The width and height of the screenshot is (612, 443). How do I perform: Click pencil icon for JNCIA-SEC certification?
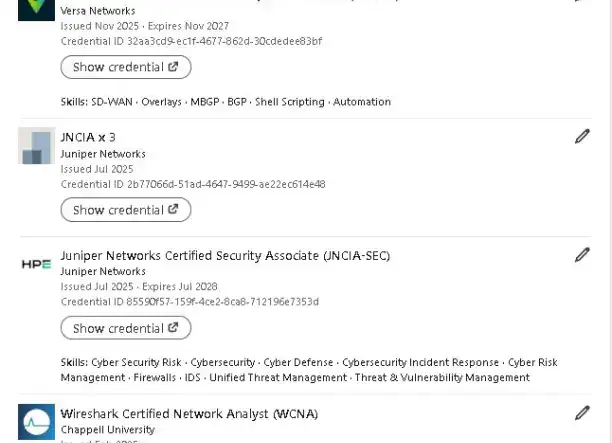tap(582, 255)
